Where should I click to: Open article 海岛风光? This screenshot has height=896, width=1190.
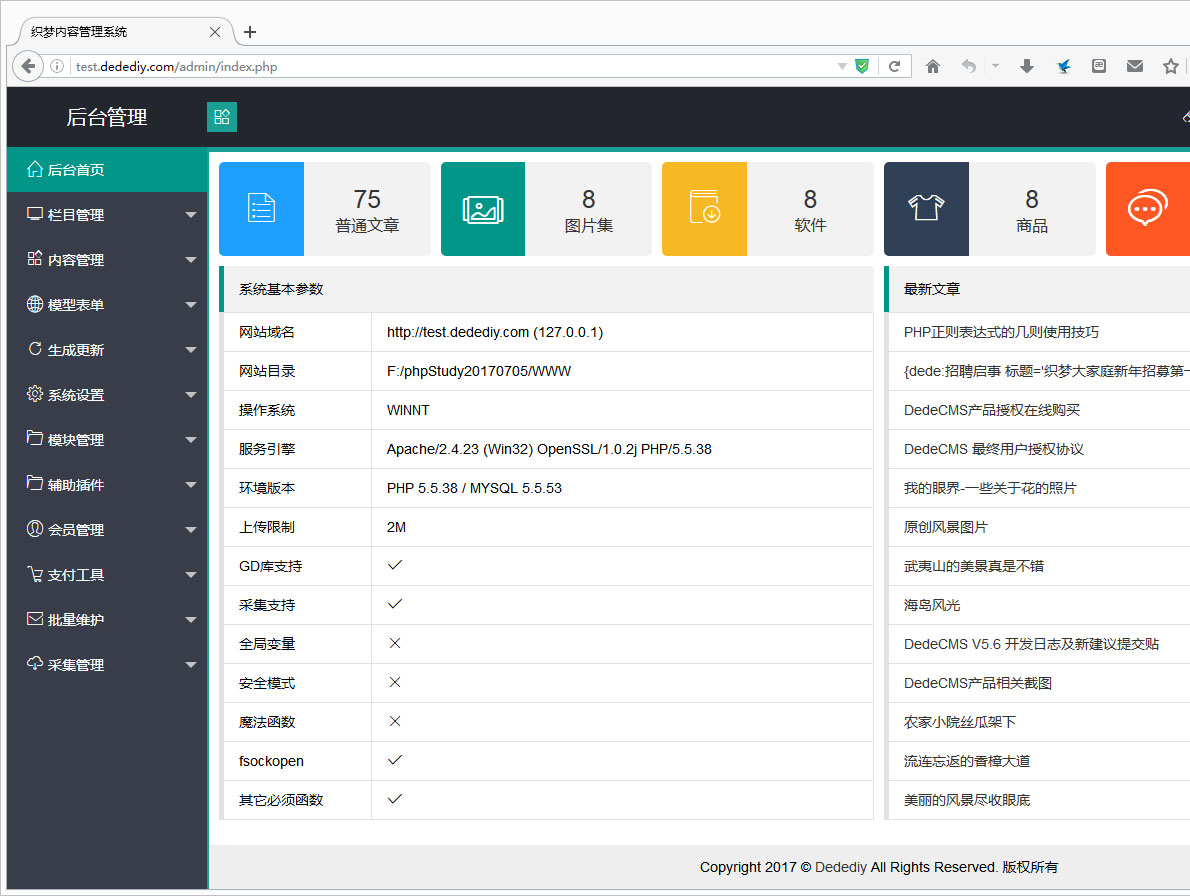point(932,605)
